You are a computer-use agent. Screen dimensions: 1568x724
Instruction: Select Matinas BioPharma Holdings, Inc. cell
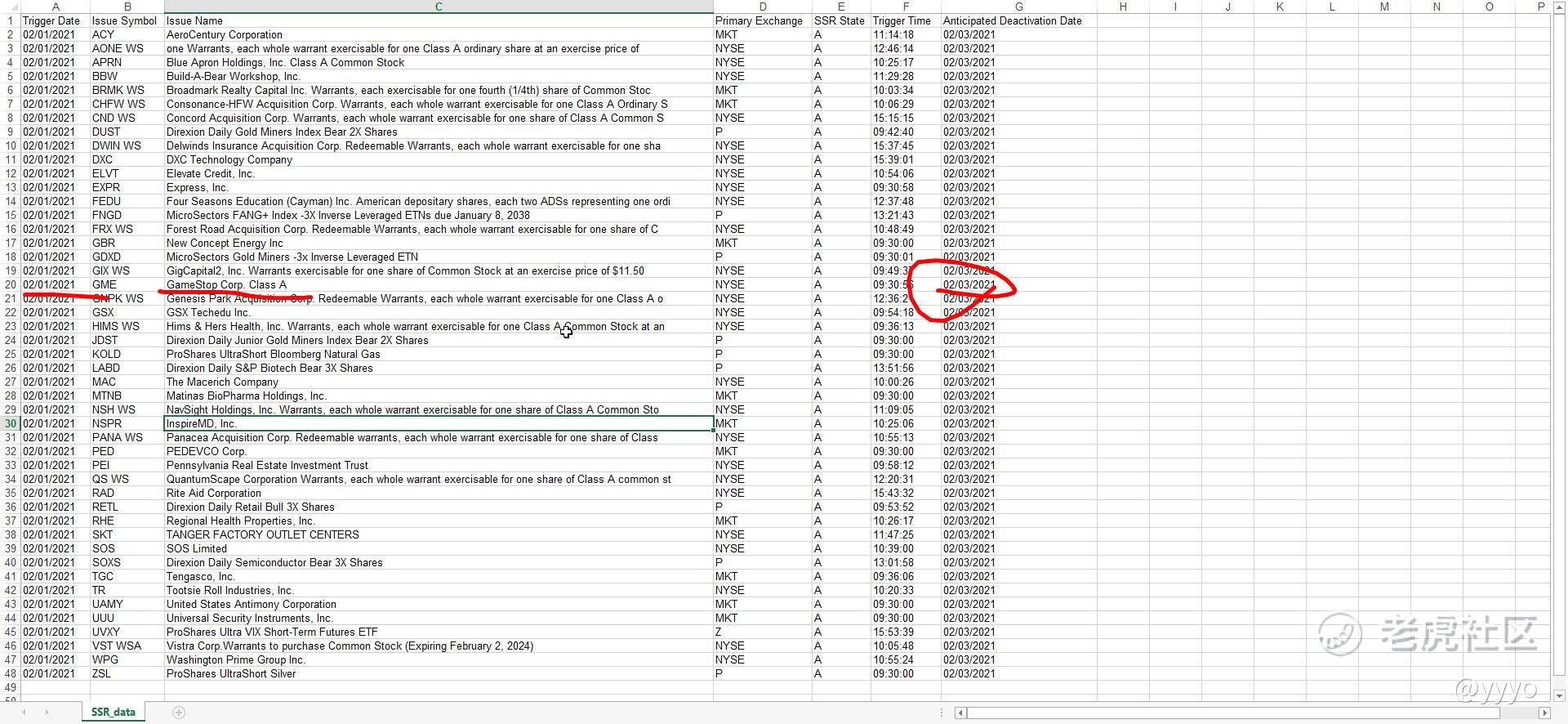(x=439, y=396)
